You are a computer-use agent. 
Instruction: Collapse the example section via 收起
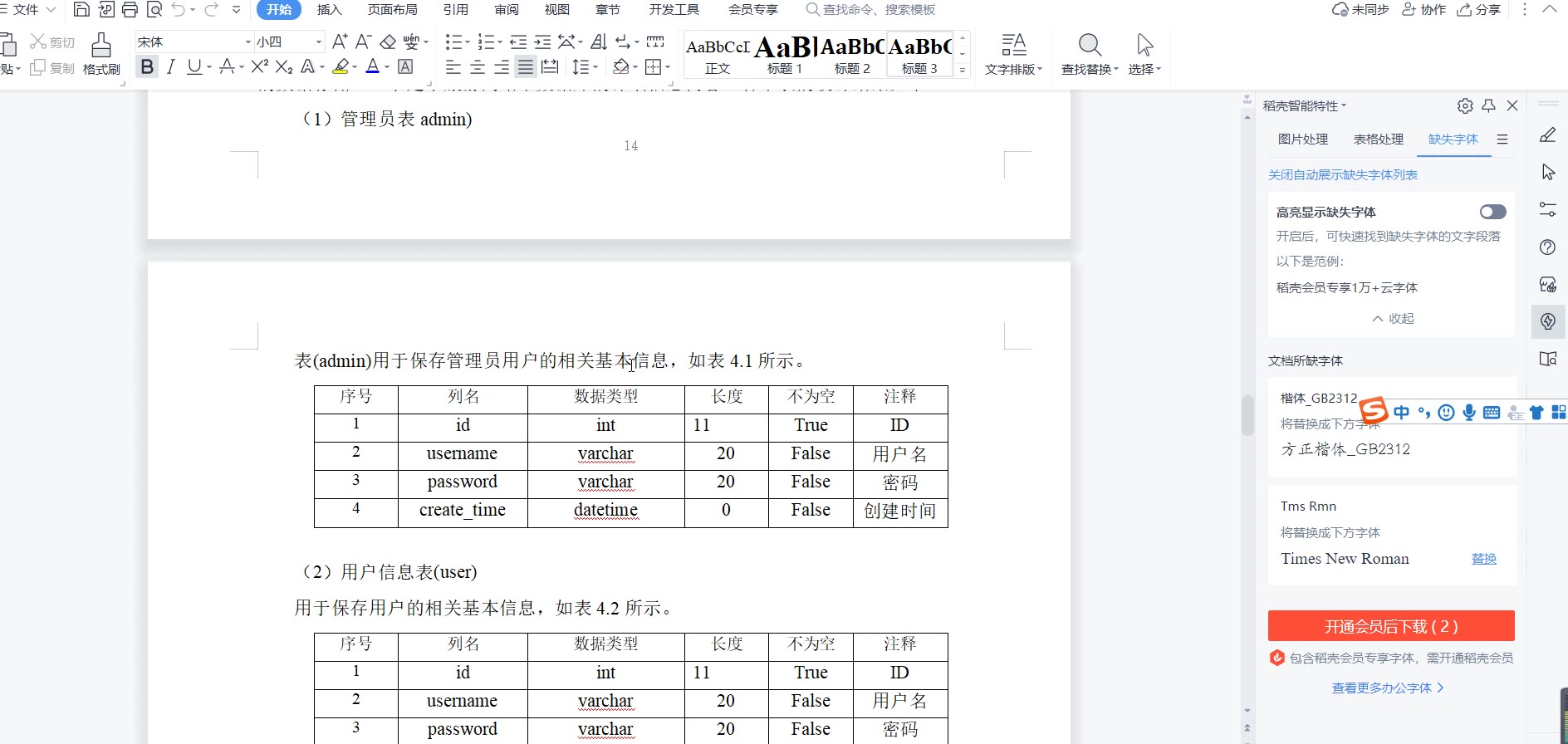pyautogui.click(x=1393, y=319)
